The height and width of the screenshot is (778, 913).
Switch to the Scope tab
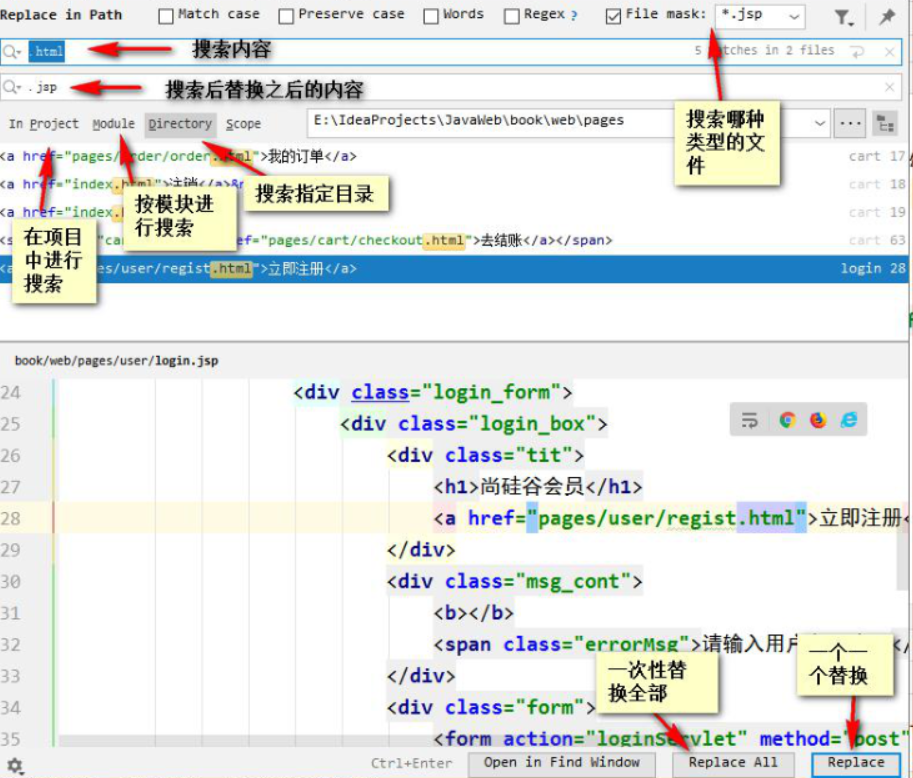coord(243,124)
